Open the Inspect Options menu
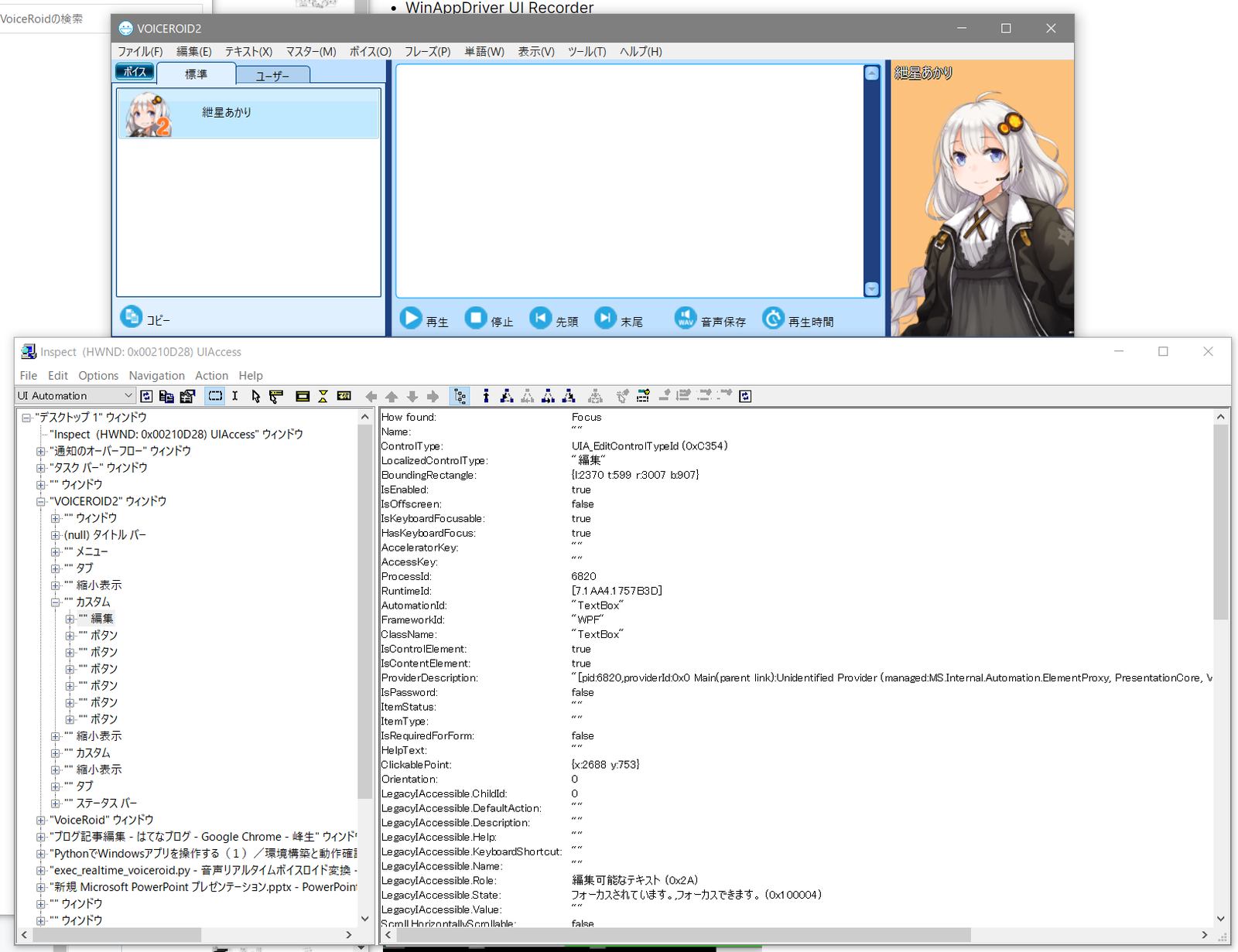This screenshot has height=952, width=1238. point(98,376)
